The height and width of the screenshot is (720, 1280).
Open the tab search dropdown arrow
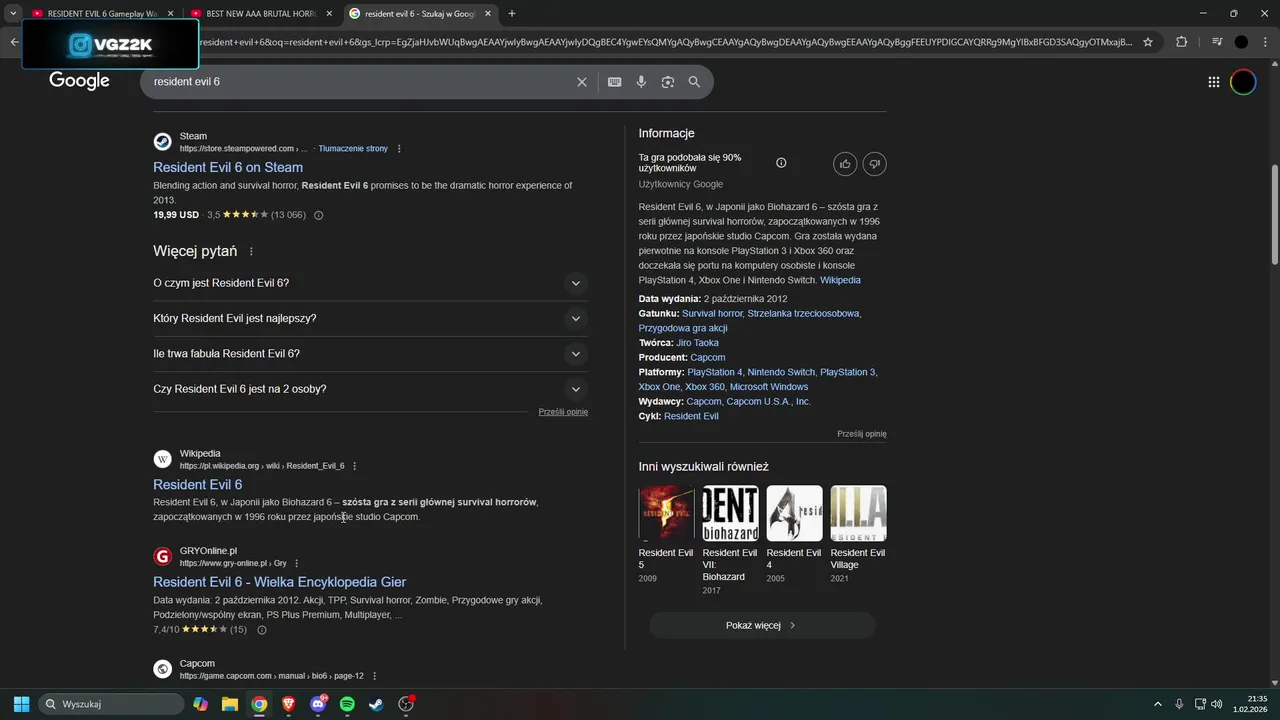click(13, 14)
